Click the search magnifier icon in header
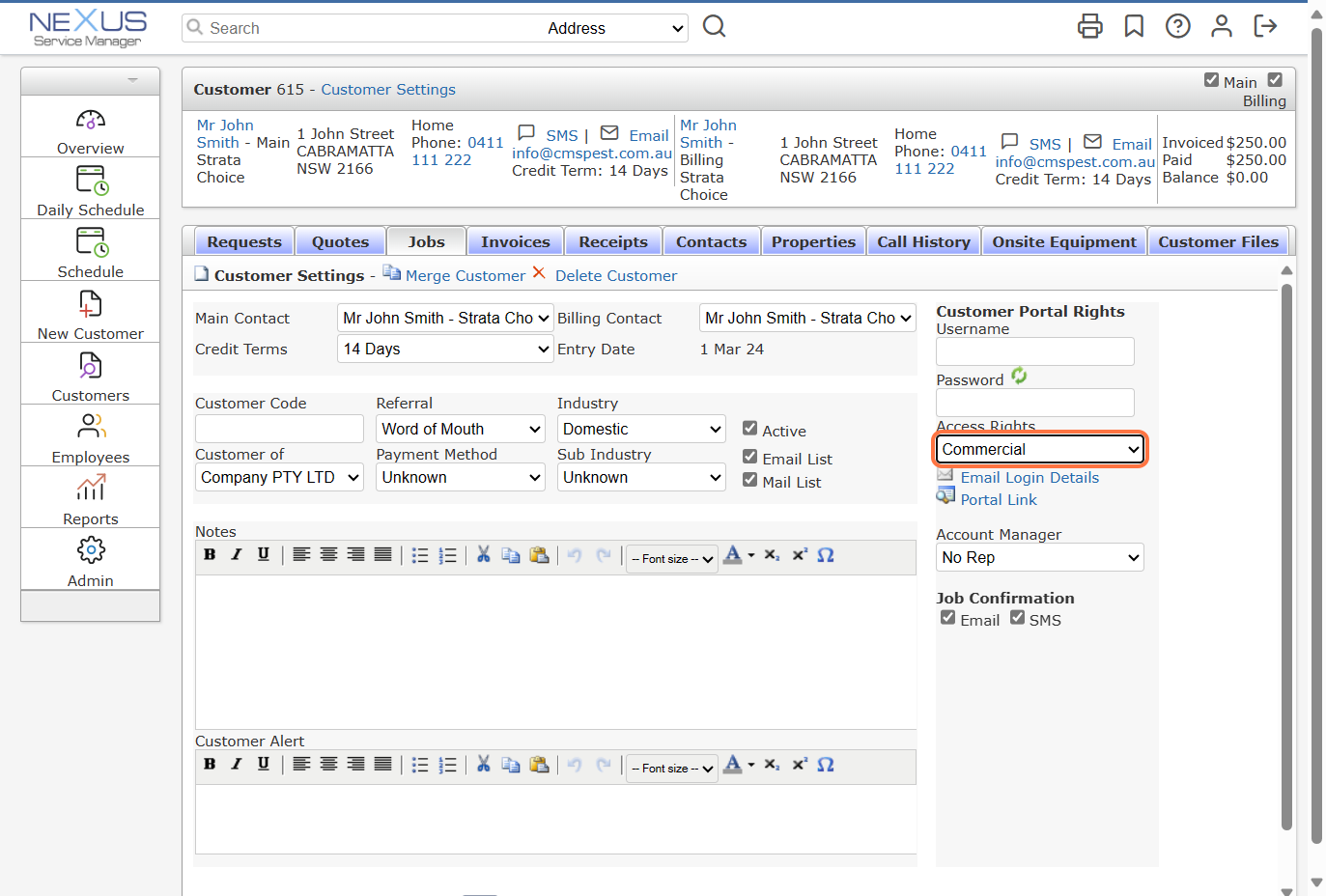This screenshot has width=1326, height=896. pos(714,26)
